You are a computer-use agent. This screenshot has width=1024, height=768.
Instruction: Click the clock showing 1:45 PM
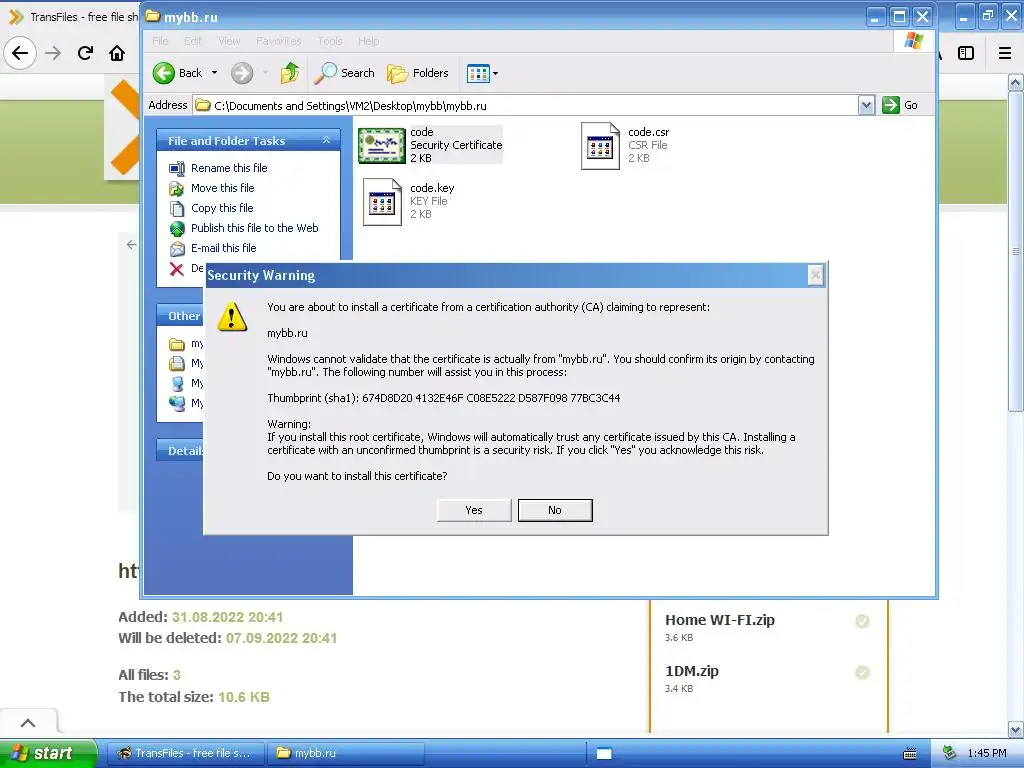(987, 753)
